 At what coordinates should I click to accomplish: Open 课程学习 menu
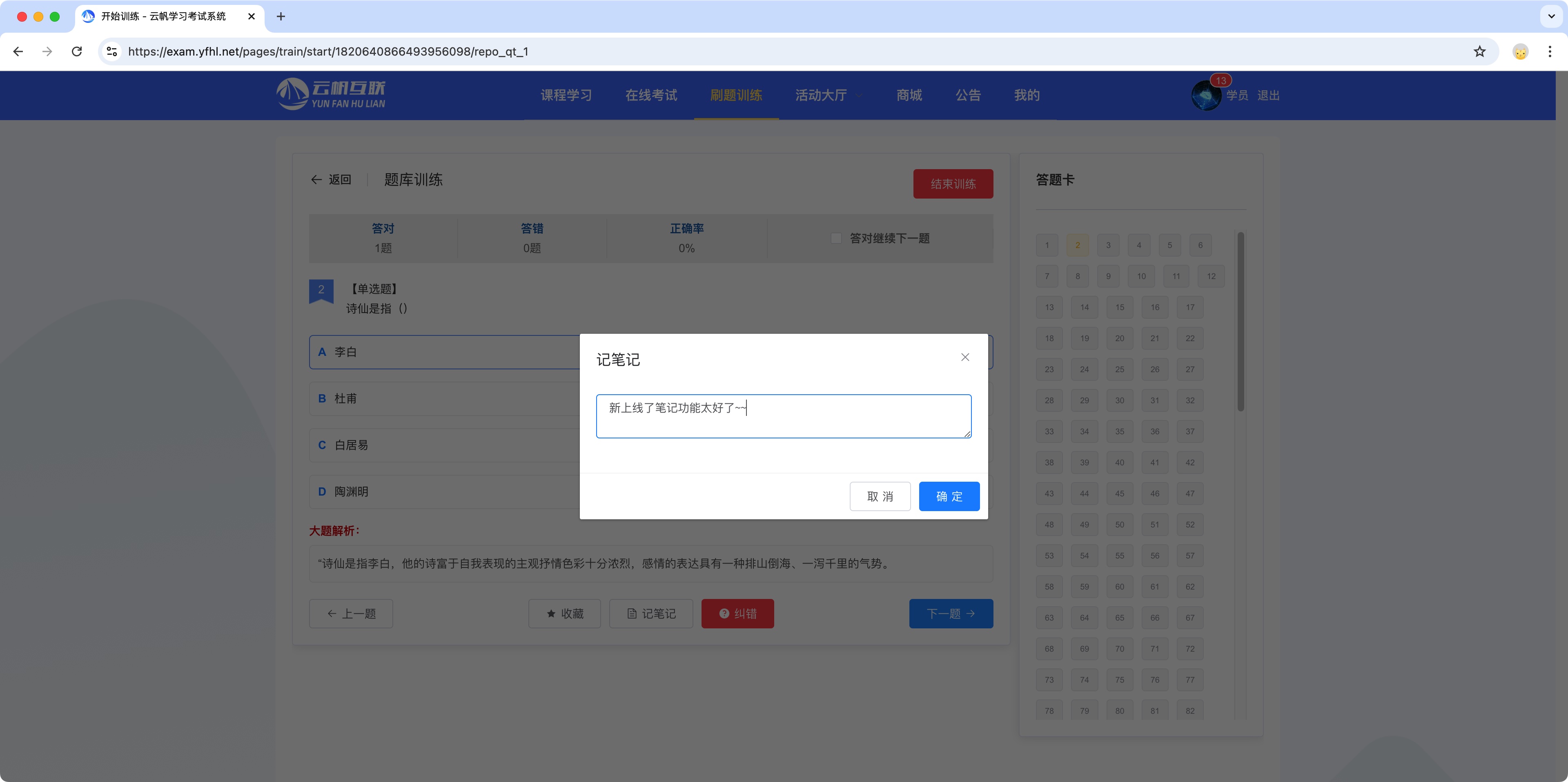(x=566, y=95)
